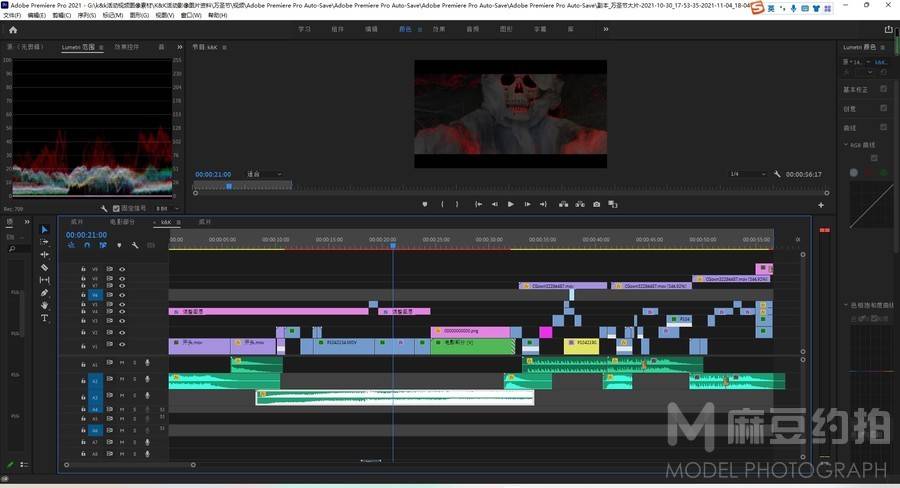Toggle the Creative section checkbox in Lumetri Color
This screenshot has width=900, height=488.
(x=883, y=108)
